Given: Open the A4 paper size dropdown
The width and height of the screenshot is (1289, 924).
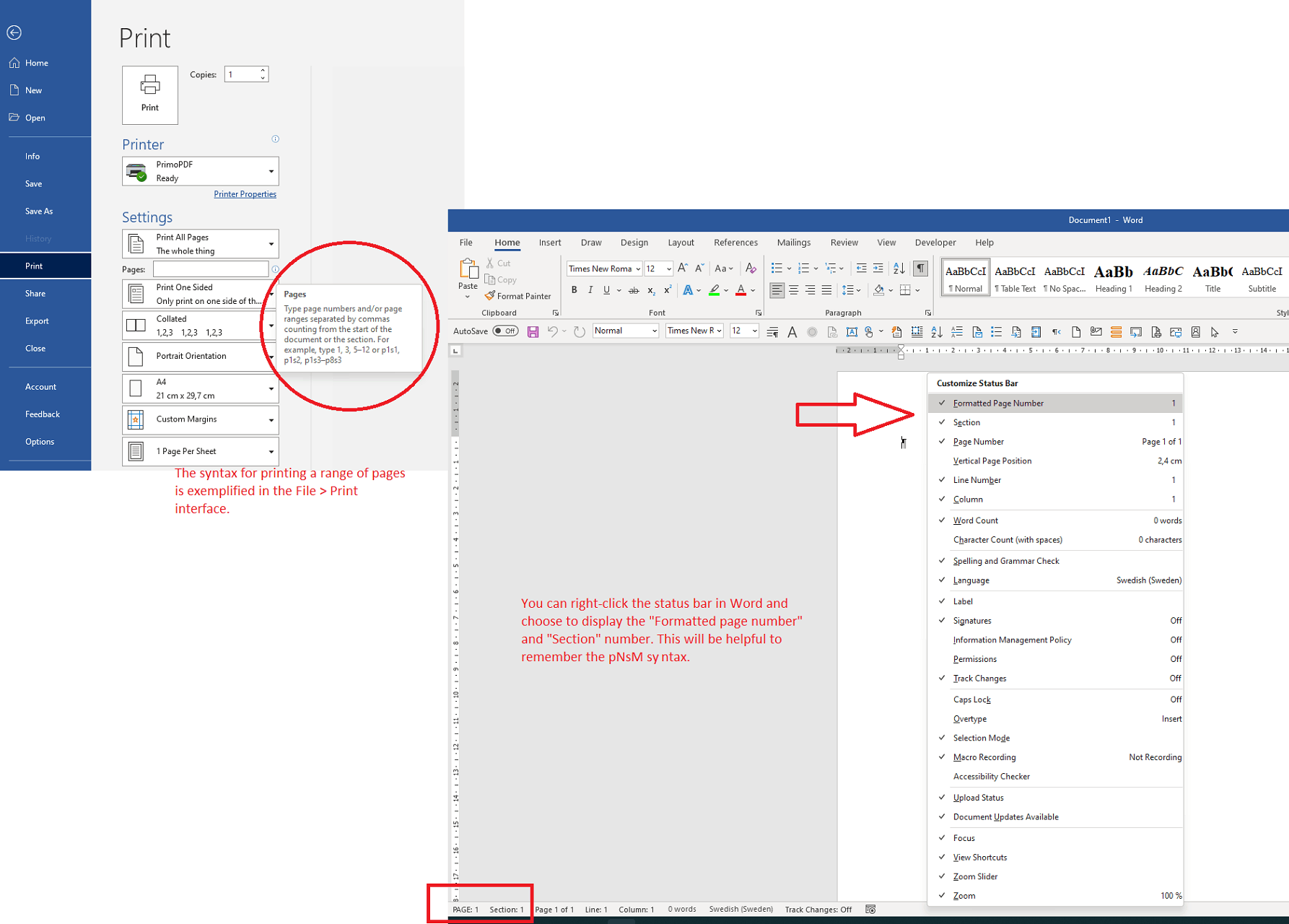Looking at the screenshot, I should pyautogui.click(x=201, y=388).
